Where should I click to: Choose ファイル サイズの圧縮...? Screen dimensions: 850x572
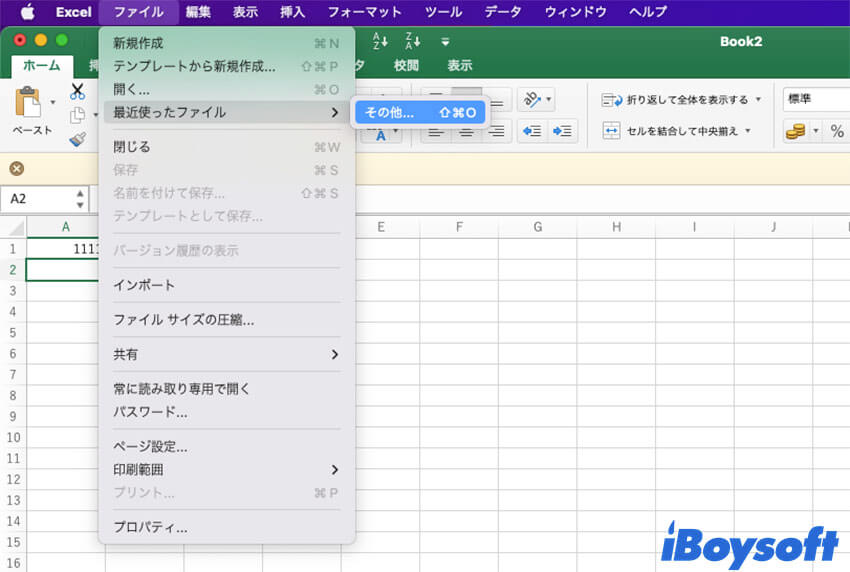227,320
